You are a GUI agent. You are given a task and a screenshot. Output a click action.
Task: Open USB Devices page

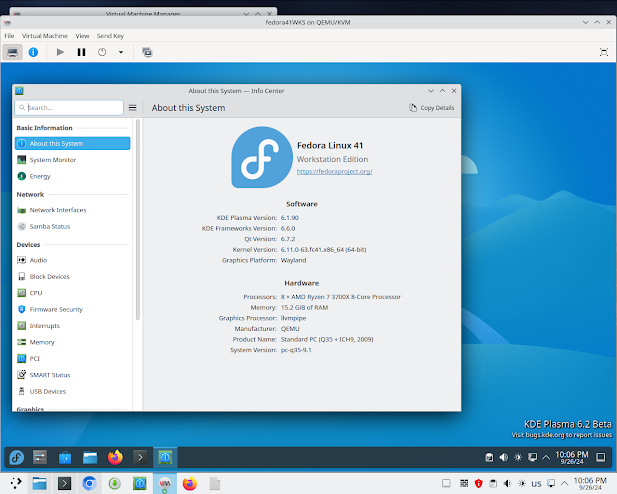pyautogui.click(x=72, y=391)
